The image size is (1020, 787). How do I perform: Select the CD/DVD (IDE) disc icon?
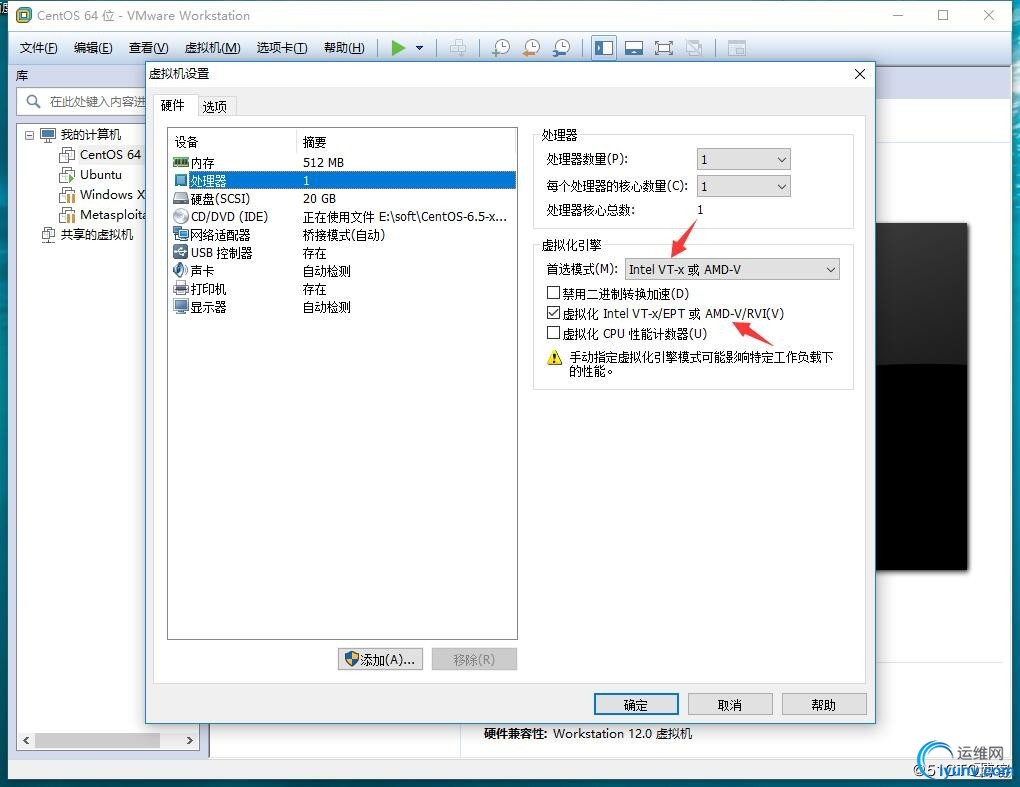[181, 217]
